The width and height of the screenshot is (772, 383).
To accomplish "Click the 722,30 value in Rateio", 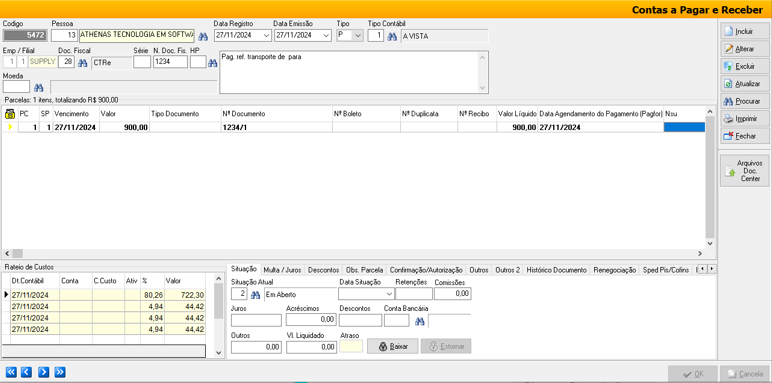I will tap(185, 295).
